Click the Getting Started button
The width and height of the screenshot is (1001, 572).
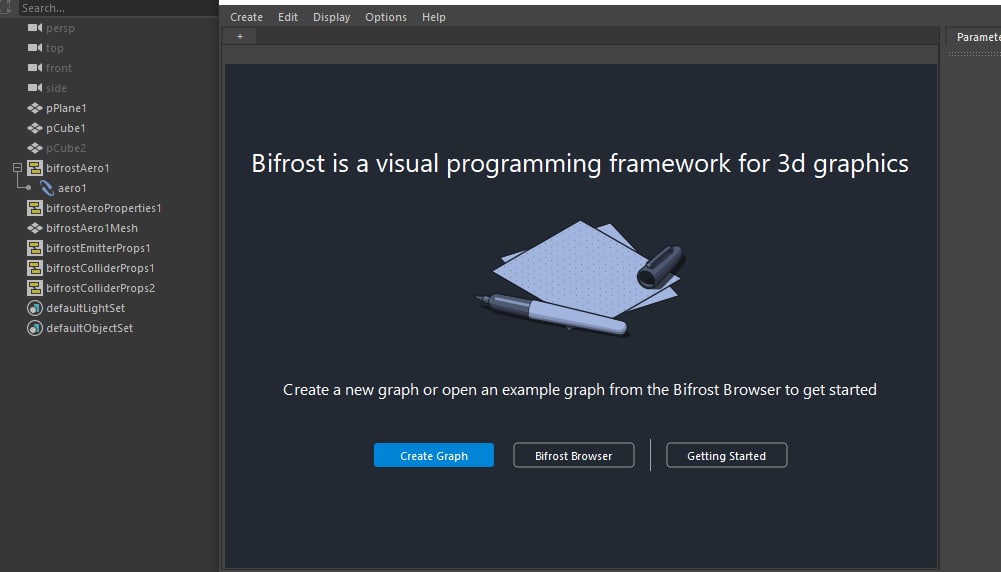click(x=726, y=455)
